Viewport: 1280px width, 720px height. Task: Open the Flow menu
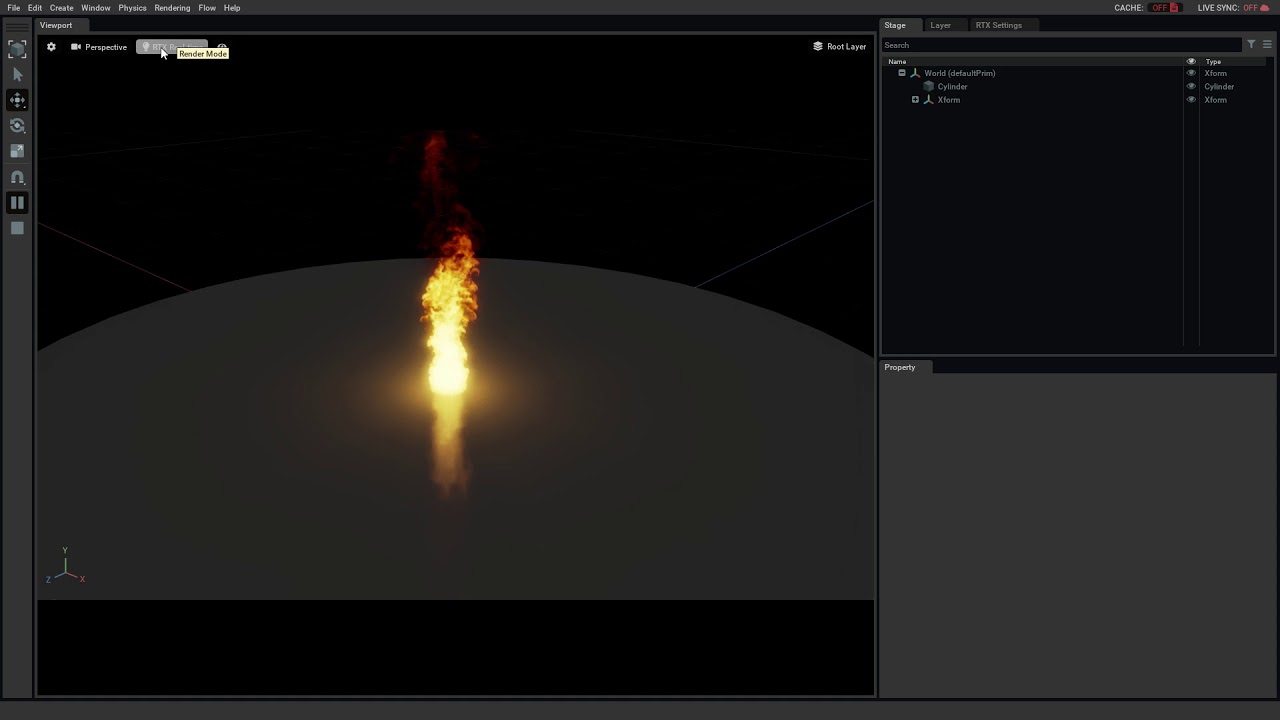pos(207,8)
